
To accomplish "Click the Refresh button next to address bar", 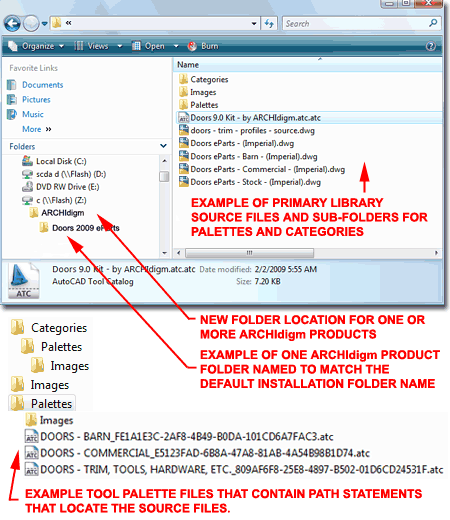I will click(269, 24).
